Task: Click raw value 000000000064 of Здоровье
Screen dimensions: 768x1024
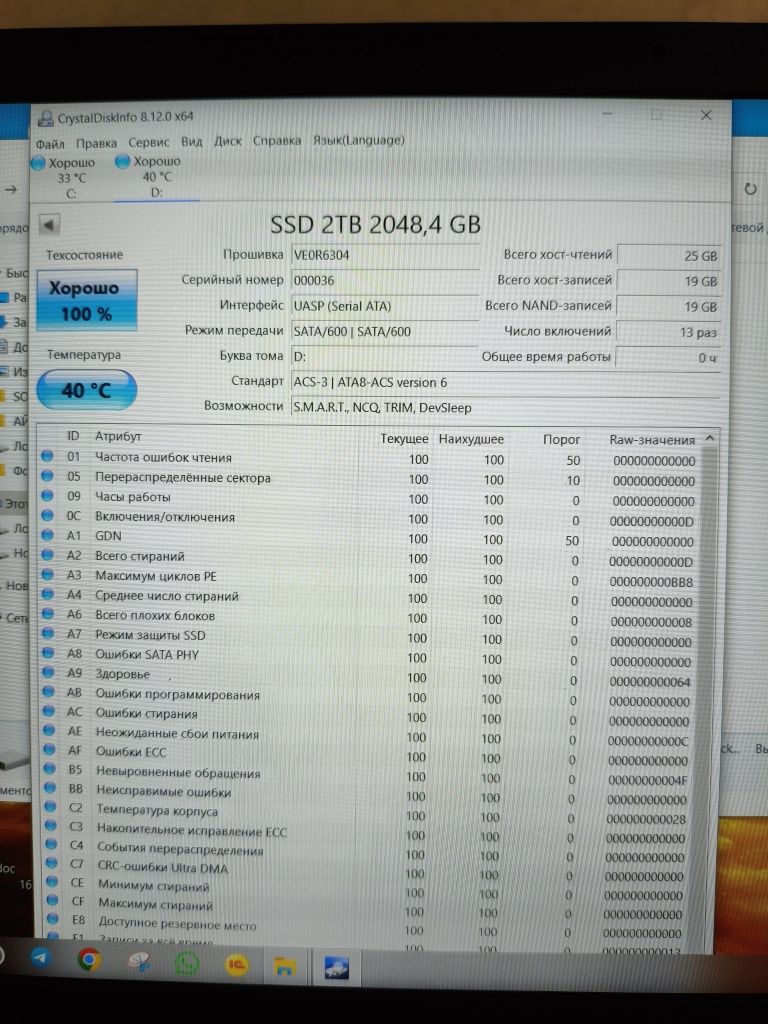Action: 649,682
